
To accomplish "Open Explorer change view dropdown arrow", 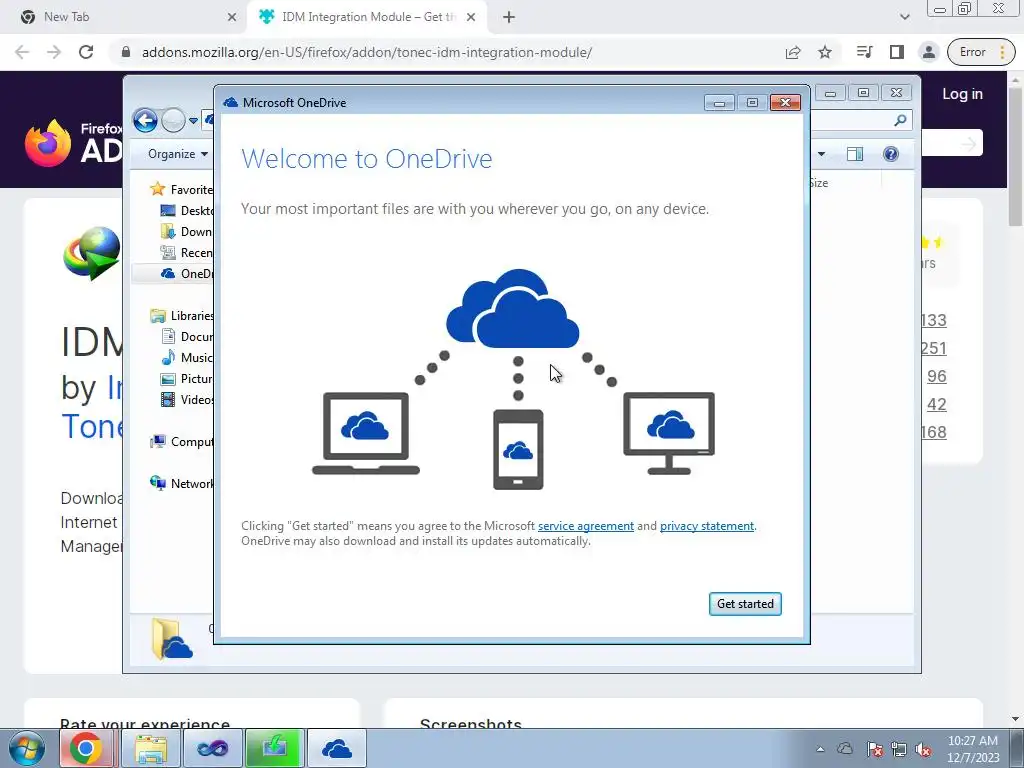I will [x=821, y=154].
